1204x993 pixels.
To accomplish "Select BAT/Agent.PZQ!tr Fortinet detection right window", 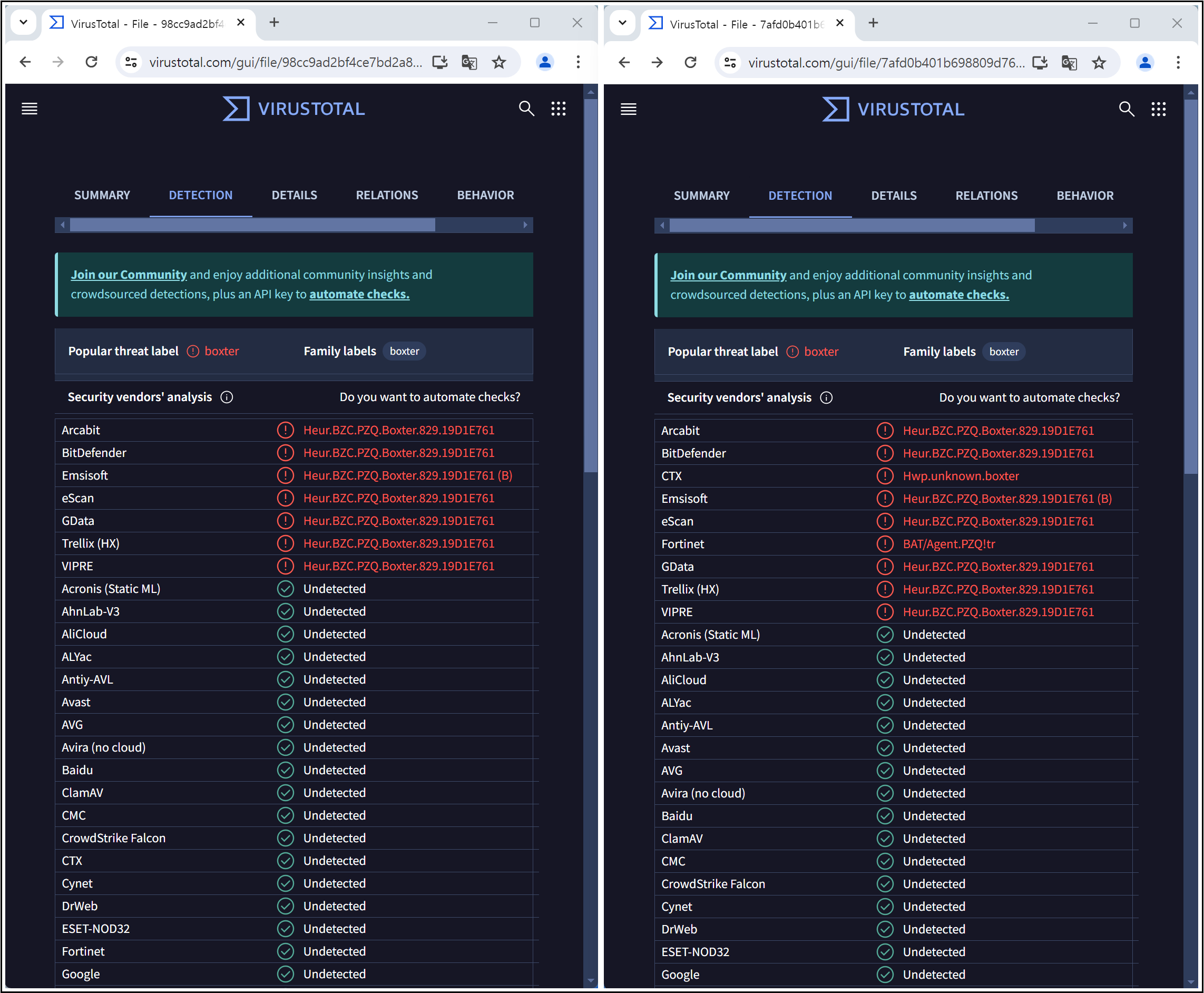I will pyautogui.click(x=948, y=544).
